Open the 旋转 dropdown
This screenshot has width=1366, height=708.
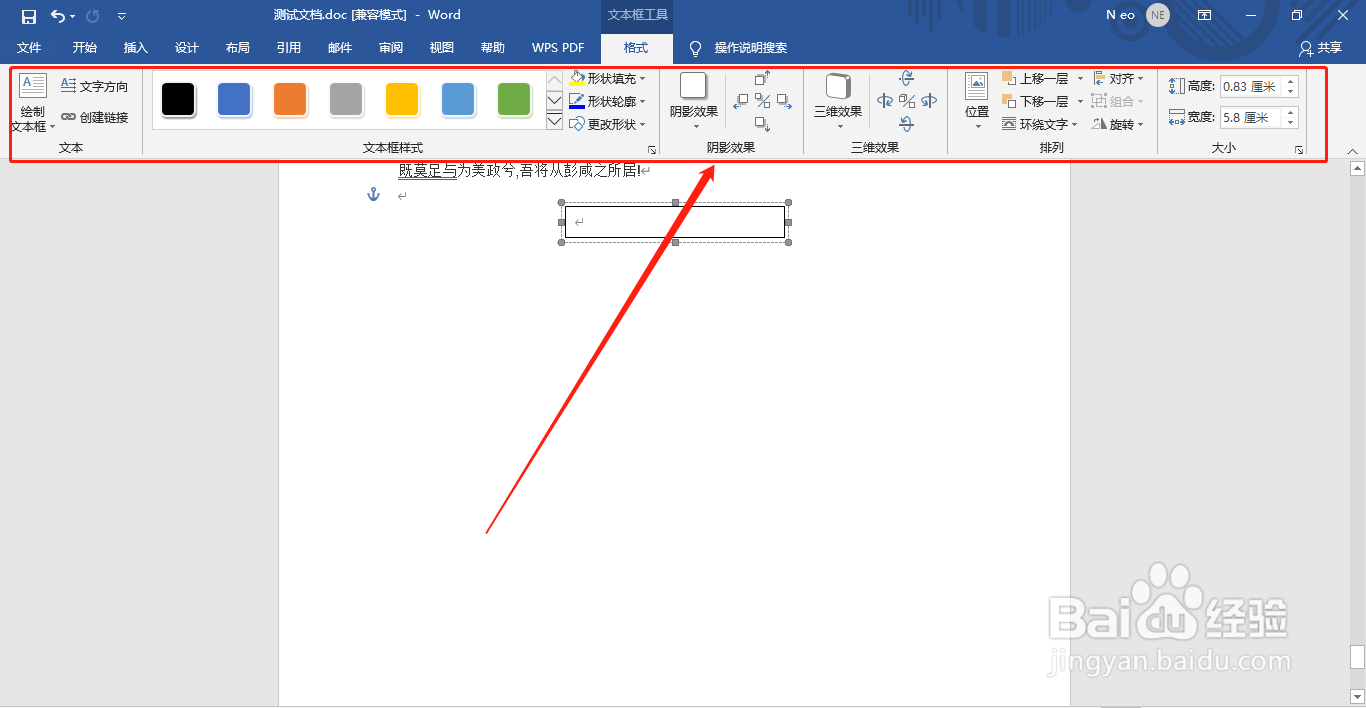[x=1118, y=124]
